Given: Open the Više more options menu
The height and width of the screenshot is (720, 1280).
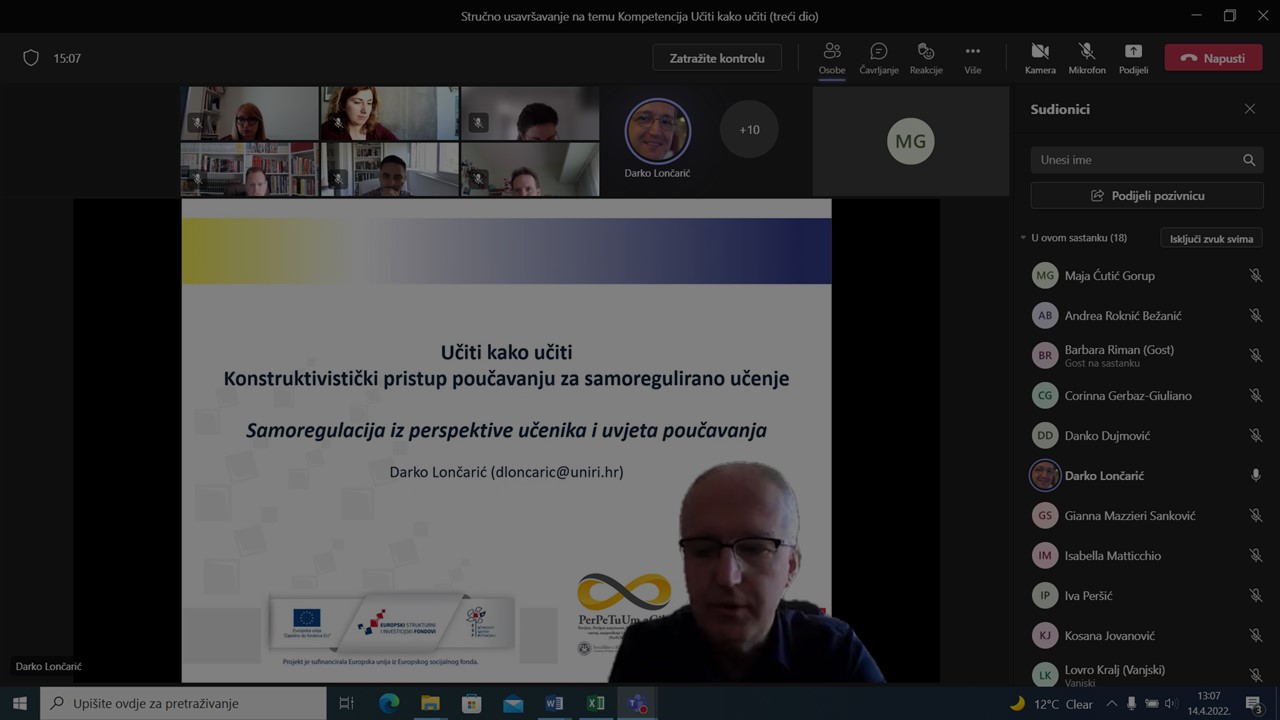Looking at the screenshot, I should [972, 58].
